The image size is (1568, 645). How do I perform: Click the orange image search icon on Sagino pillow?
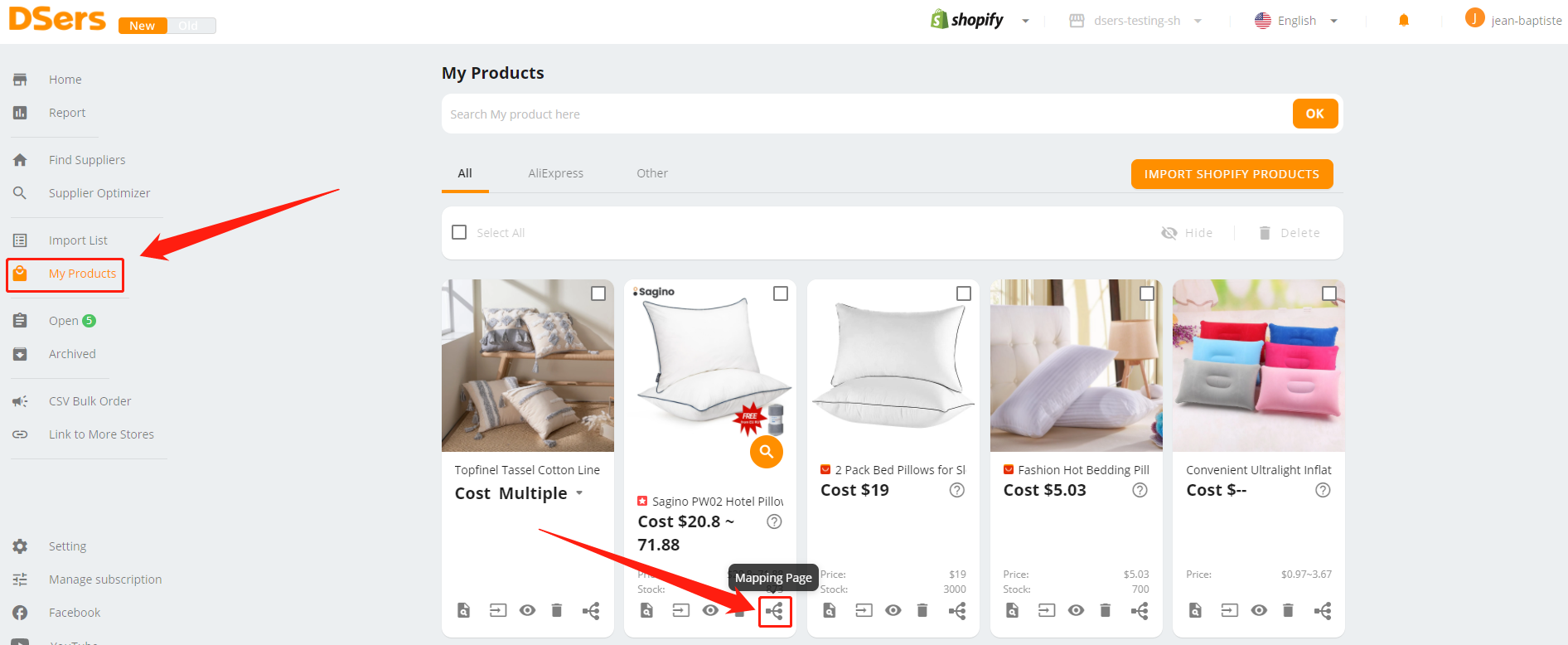767,452
